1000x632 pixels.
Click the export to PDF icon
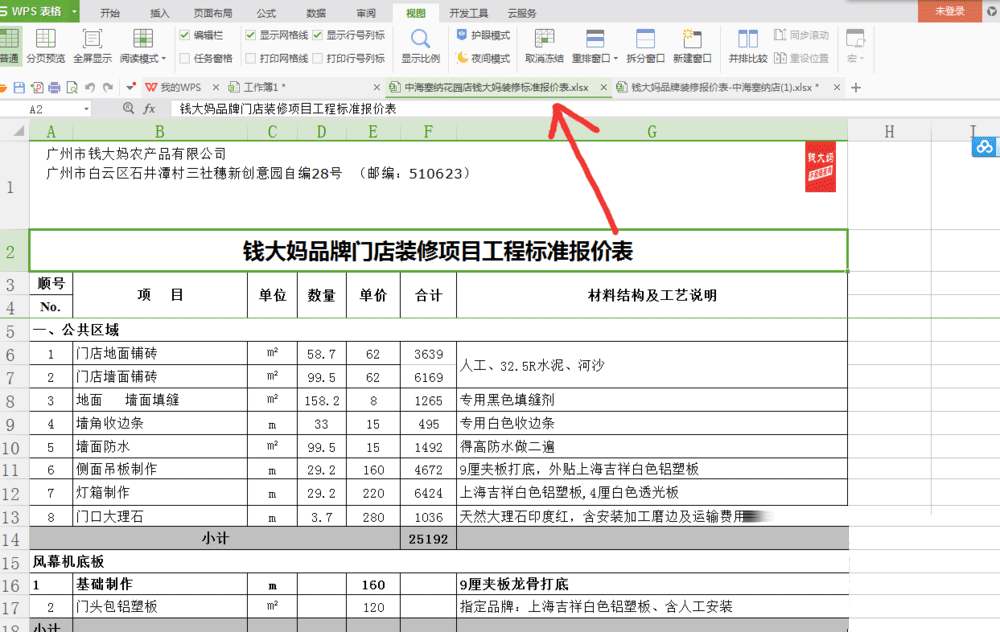click(x=37, y=87)
